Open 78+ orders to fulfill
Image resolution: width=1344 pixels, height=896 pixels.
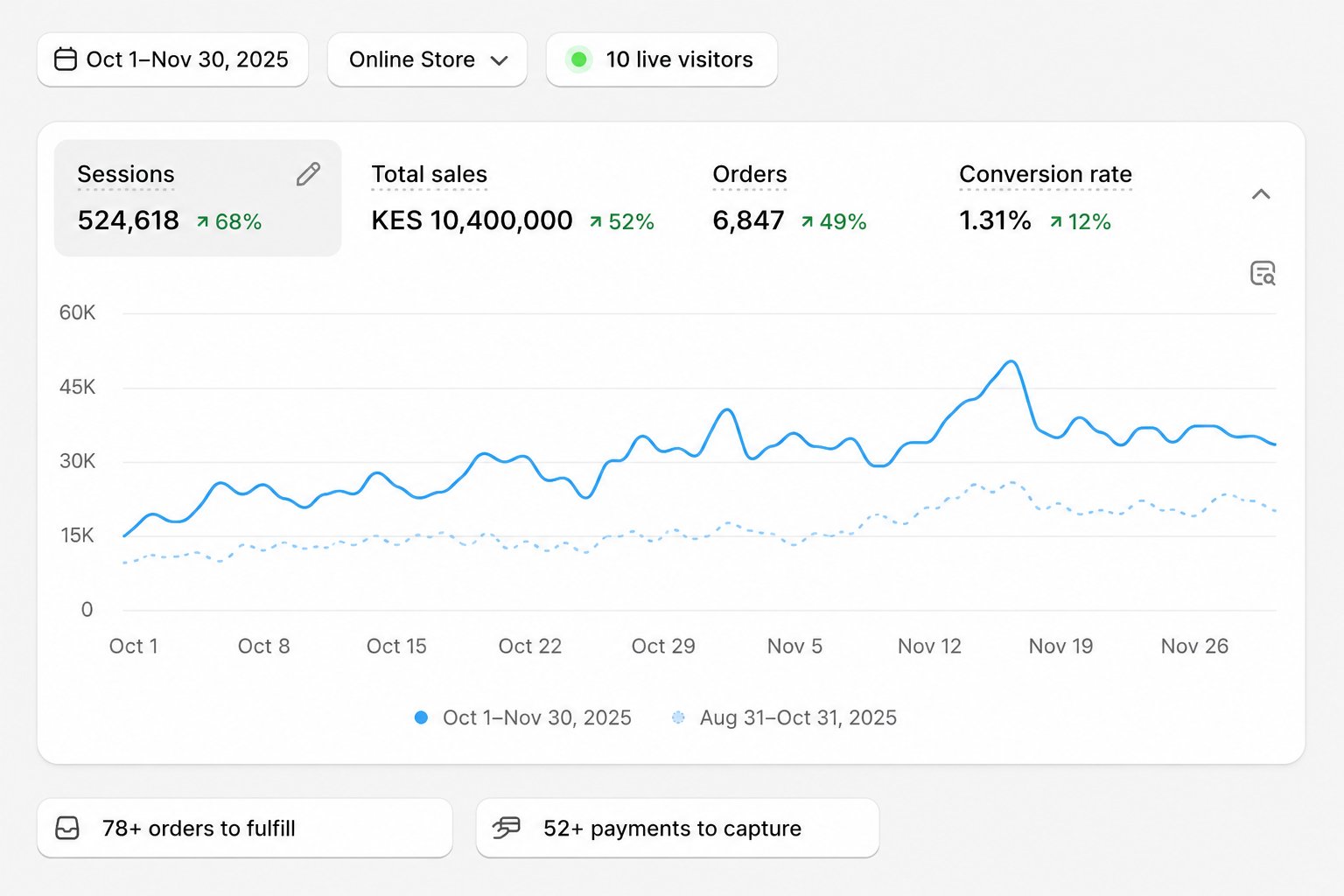click(x=245, y=828)
